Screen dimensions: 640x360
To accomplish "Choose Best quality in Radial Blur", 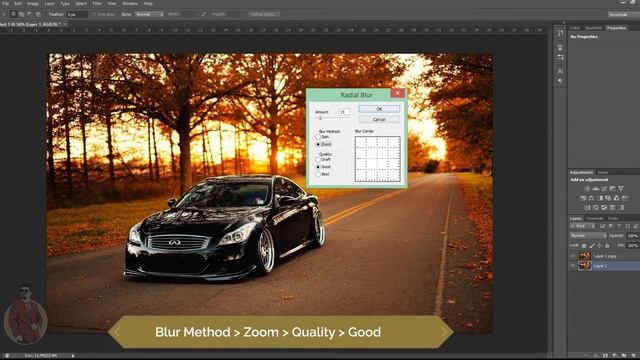I will click(x=318, y=174).
